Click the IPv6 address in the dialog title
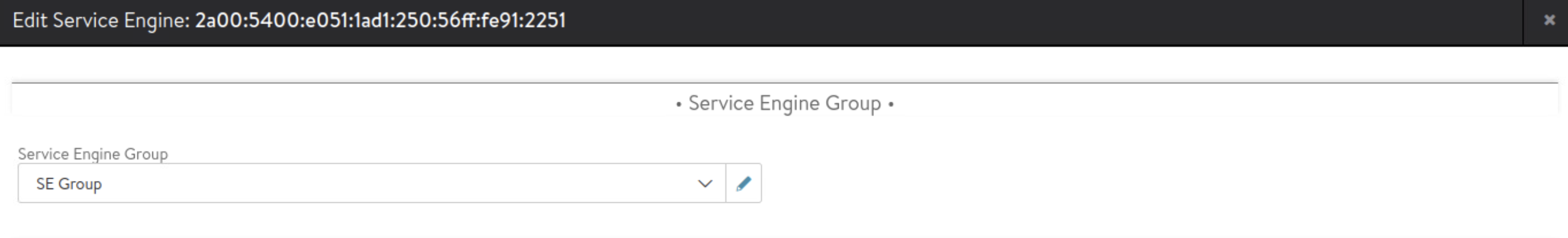 [x=380, y=21]
